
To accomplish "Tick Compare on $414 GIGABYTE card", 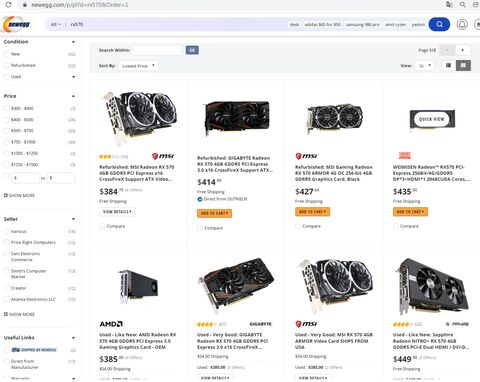I will (200, 228).
